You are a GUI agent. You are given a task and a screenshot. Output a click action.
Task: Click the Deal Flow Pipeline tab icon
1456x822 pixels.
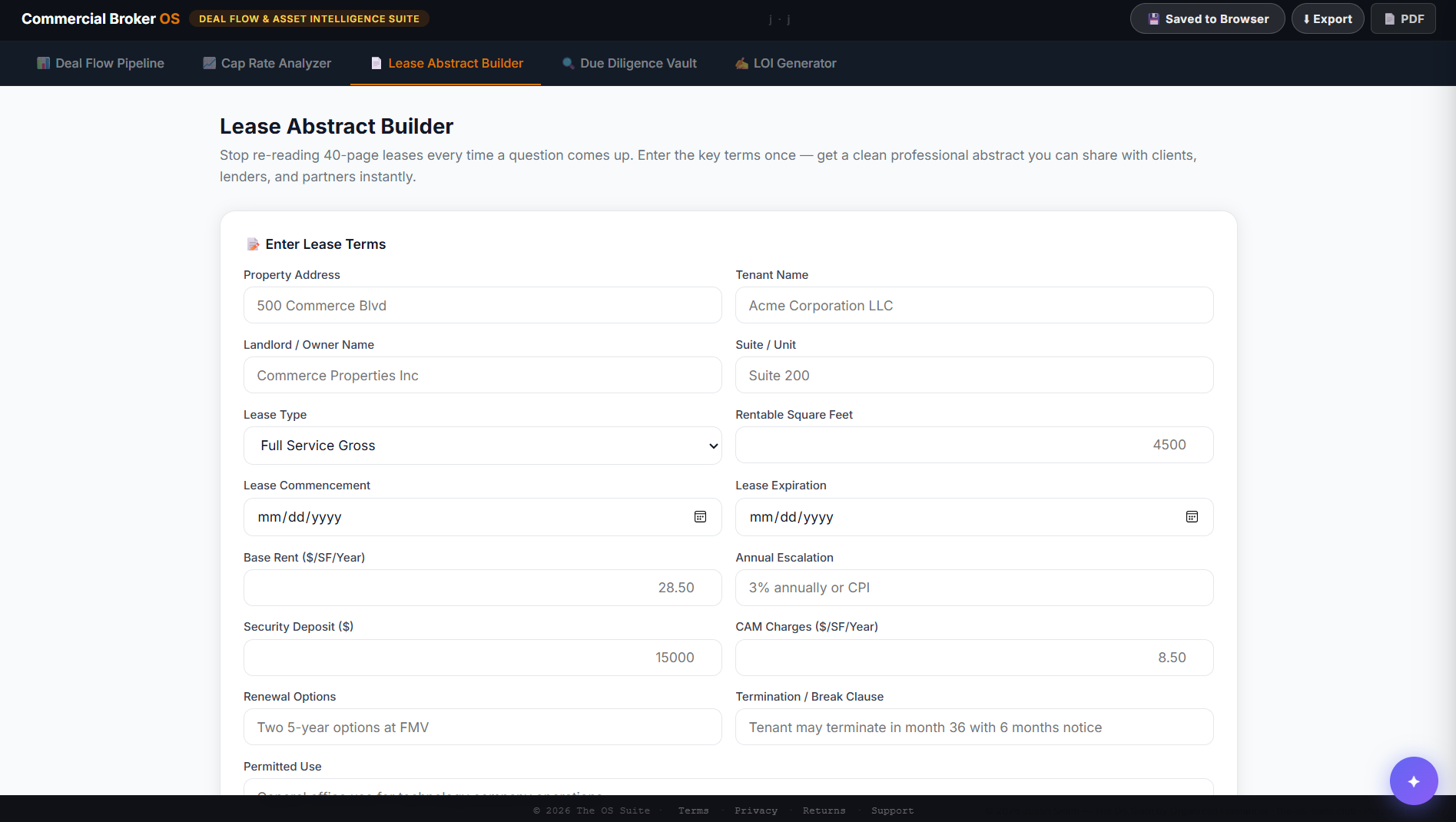click(x=43, y=63)
